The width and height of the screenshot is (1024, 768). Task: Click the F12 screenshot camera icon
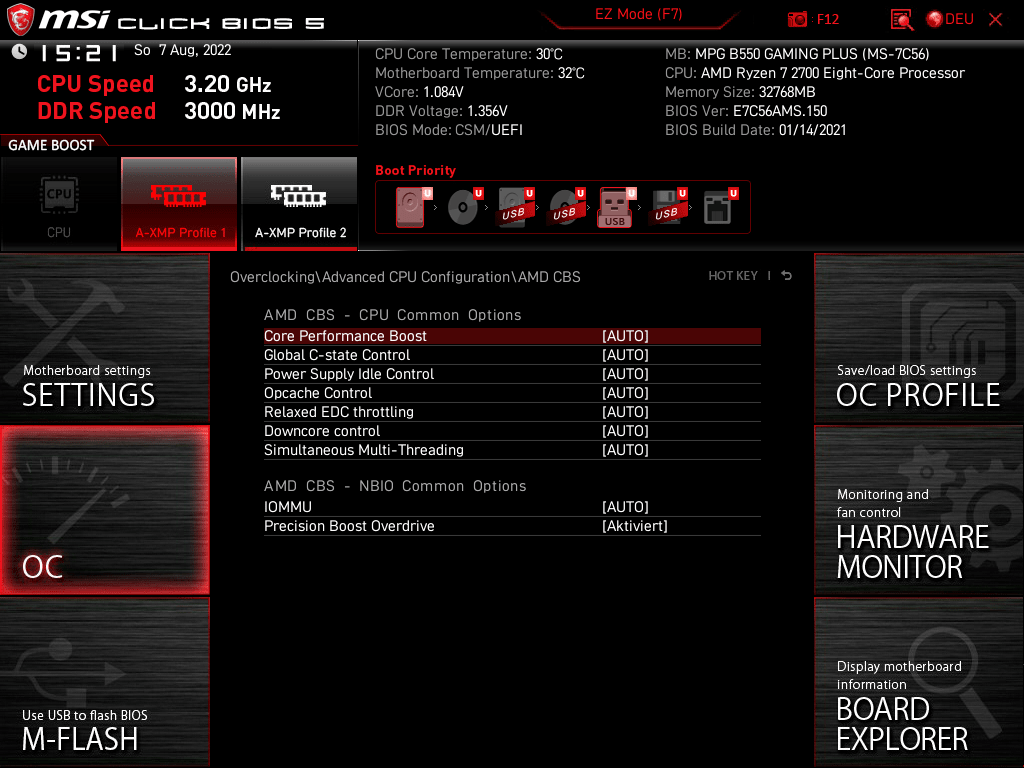[x=797, y=18]
